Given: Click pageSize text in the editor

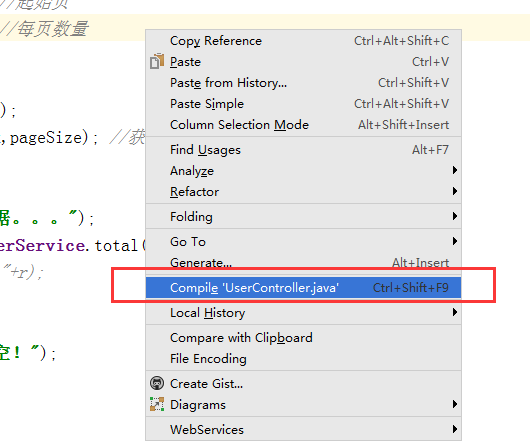Looking at the screenshot, I should tap(46, 138).
